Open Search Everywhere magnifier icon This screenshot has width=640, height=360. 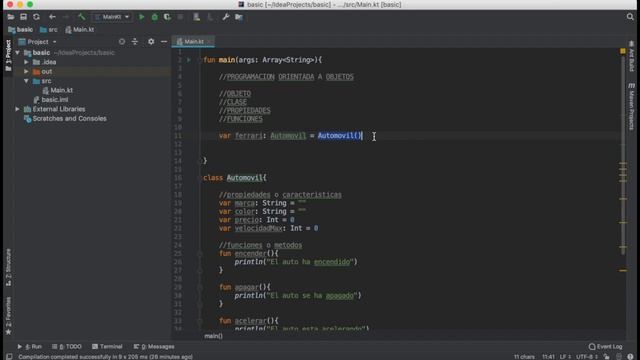point(630,17)
